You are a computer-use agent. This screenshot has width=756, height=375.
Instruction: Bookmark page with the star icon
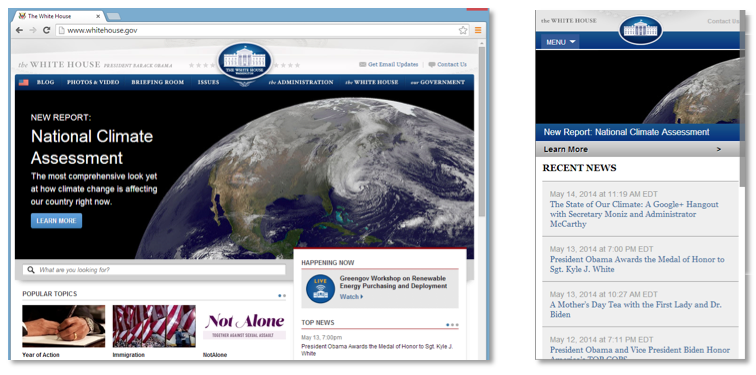[463, 30]
